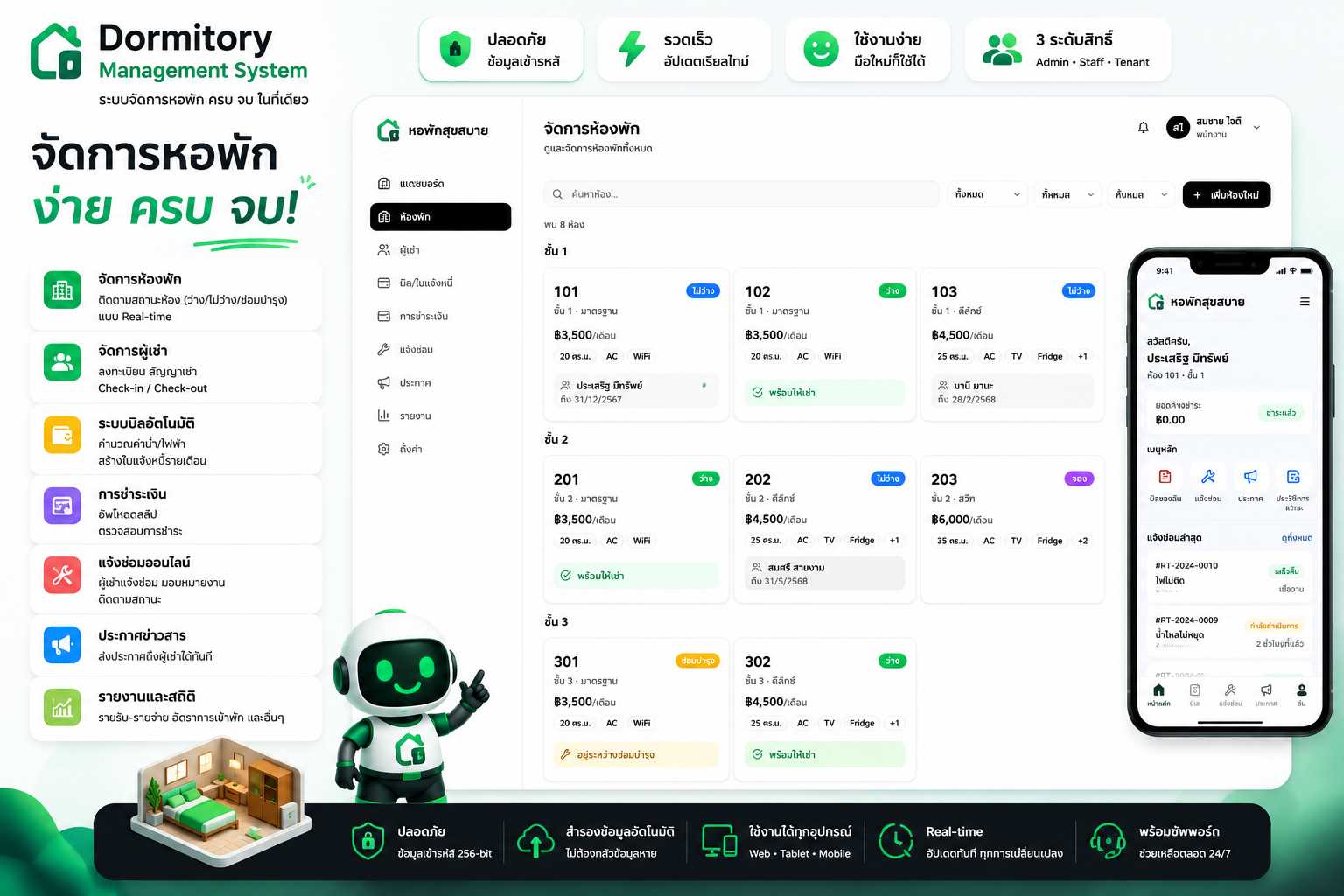
Task: Click the Dormitory Management System house logo
Action: coord(57,51)
